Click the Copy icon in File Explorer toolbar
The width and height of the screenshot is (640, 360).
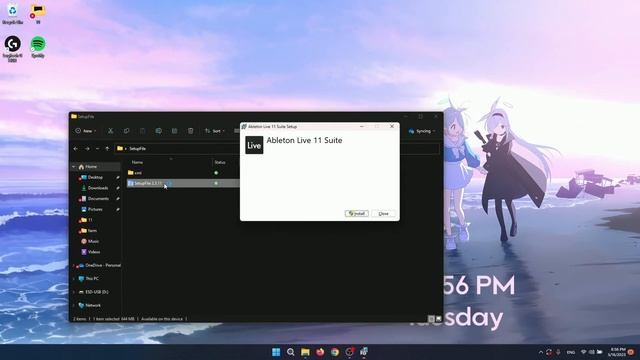pos(127,131)
